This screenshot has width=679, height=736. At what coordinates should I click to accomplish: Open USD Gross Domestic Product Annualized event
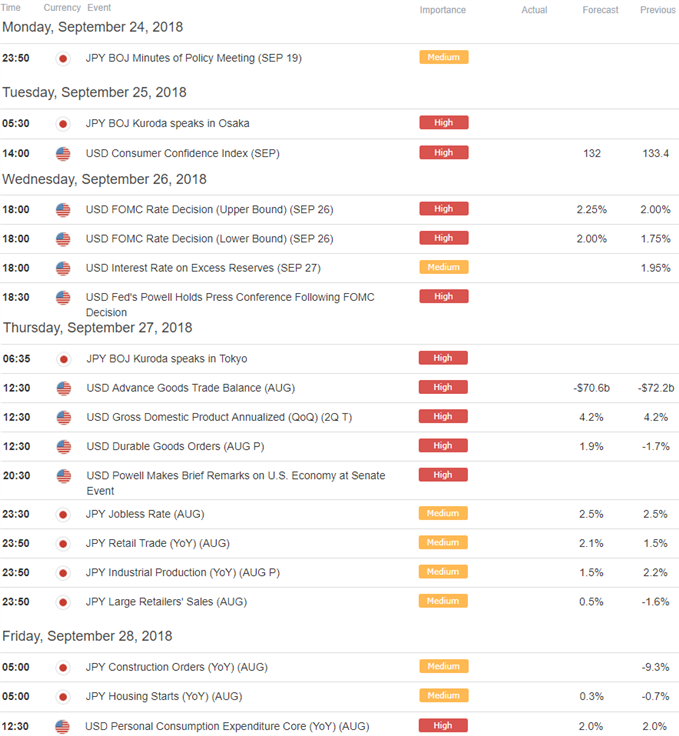(219, 417)
